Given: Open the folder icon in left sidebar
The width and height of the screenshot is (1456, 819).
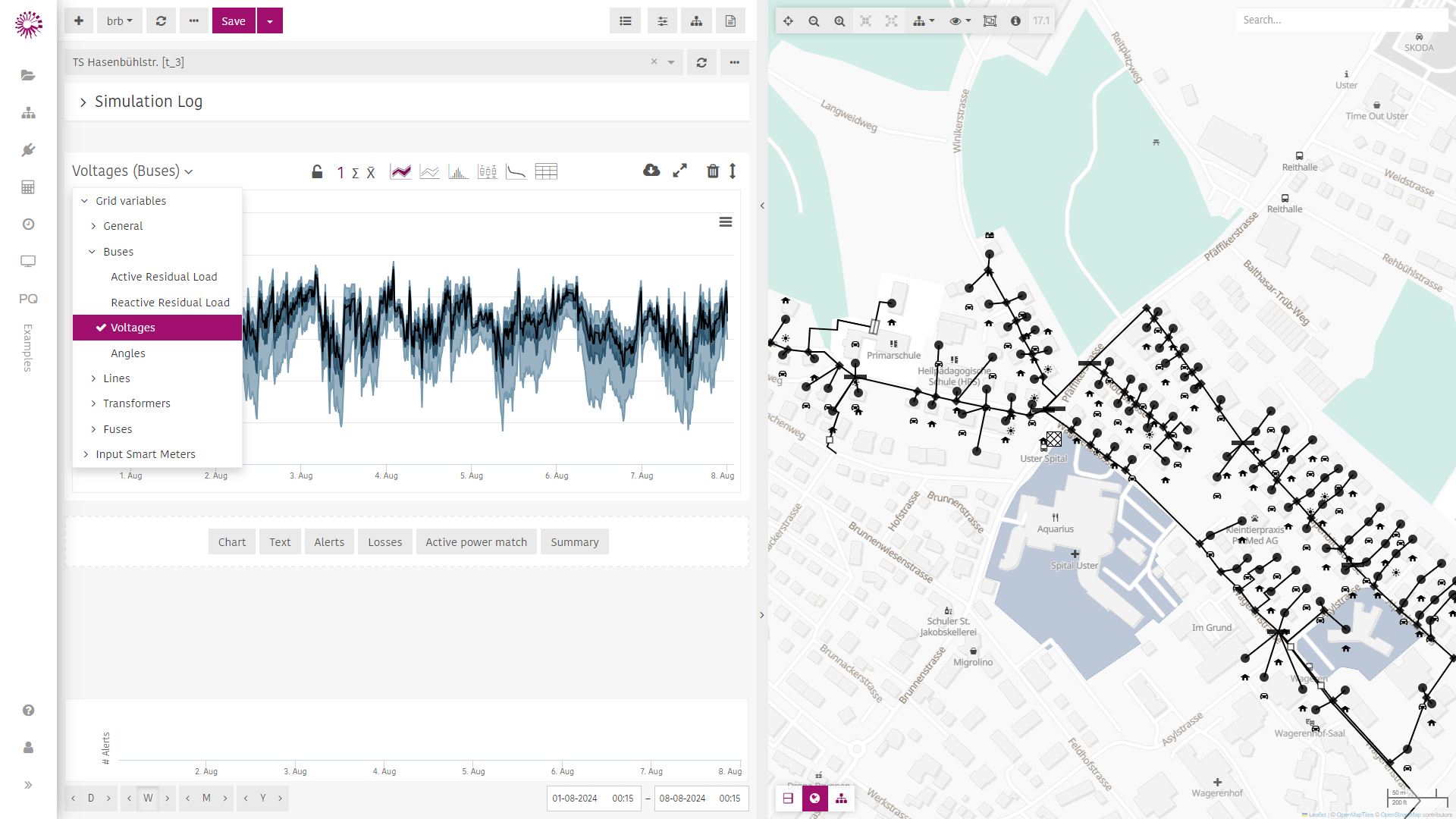Looking at the screenshot, I should [28, 75].
